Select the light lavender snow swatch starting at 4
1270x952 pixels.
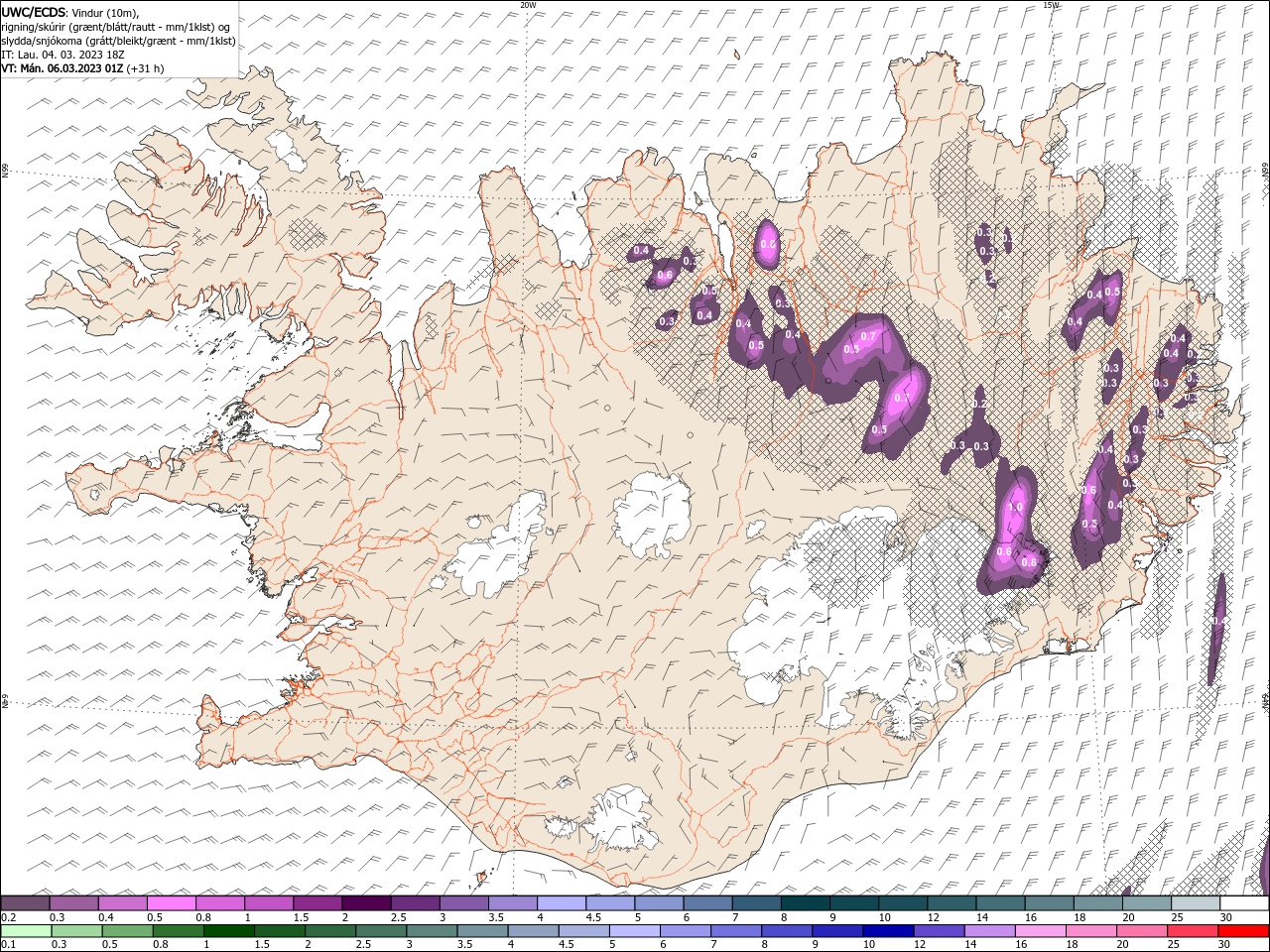(x=561, y=903)
